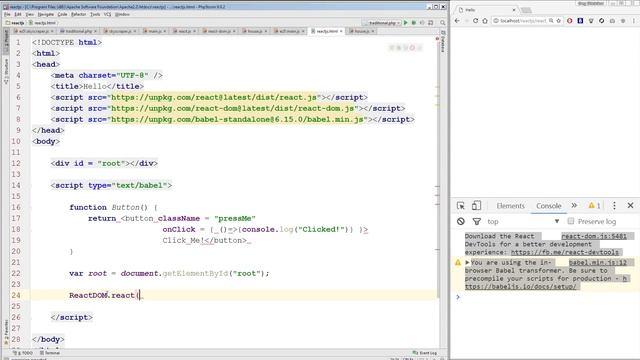
Task: Click the warning count badge in DevTools
Action: [594, 205]
